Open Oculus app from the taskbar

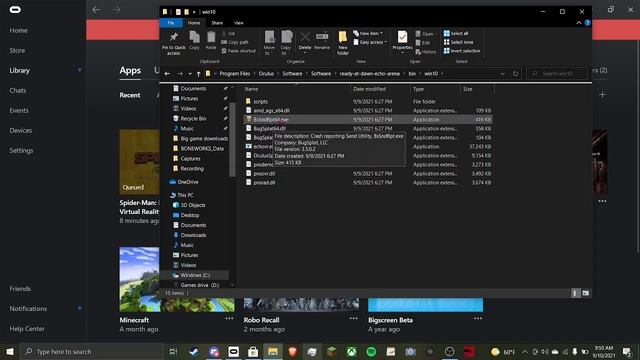(x=233, y=351)
